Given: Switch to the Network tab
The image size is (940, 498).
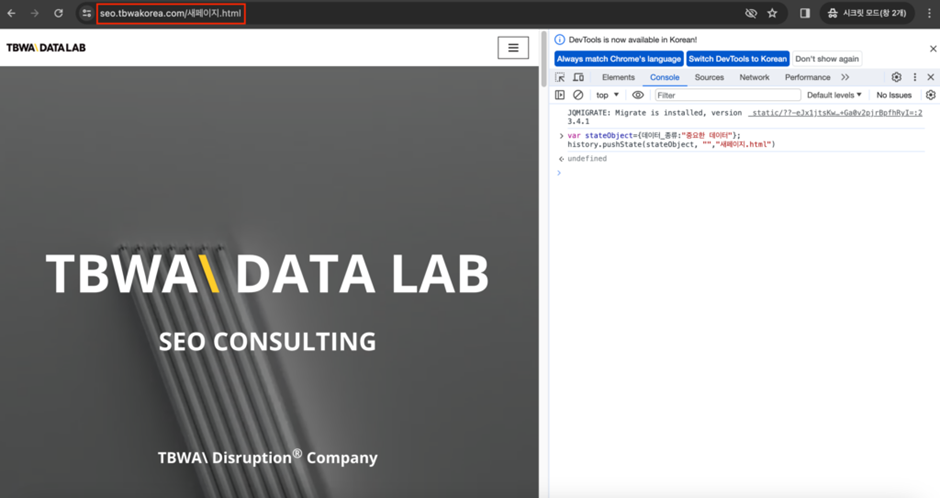Looking at the screenshot, I should click(754, 77).
